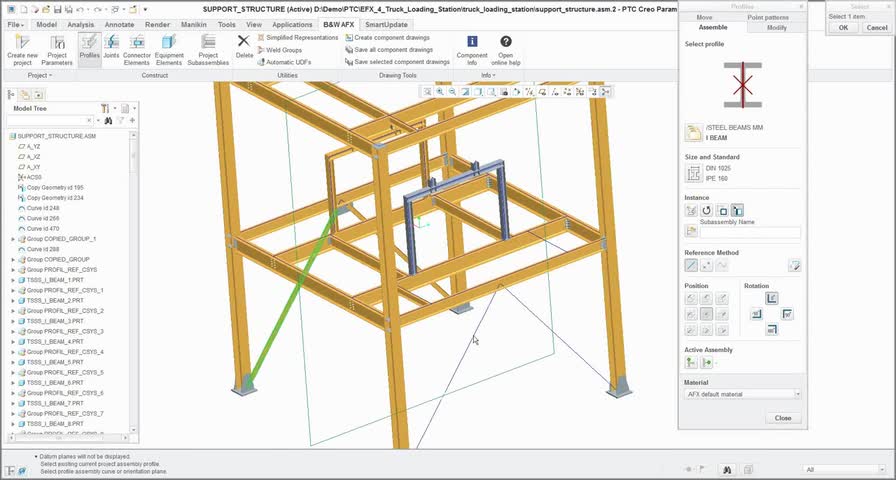This screenshot has width=896, height=480.
Task: Click the Save icon in quick access toolbar
Action: point(58,9)
